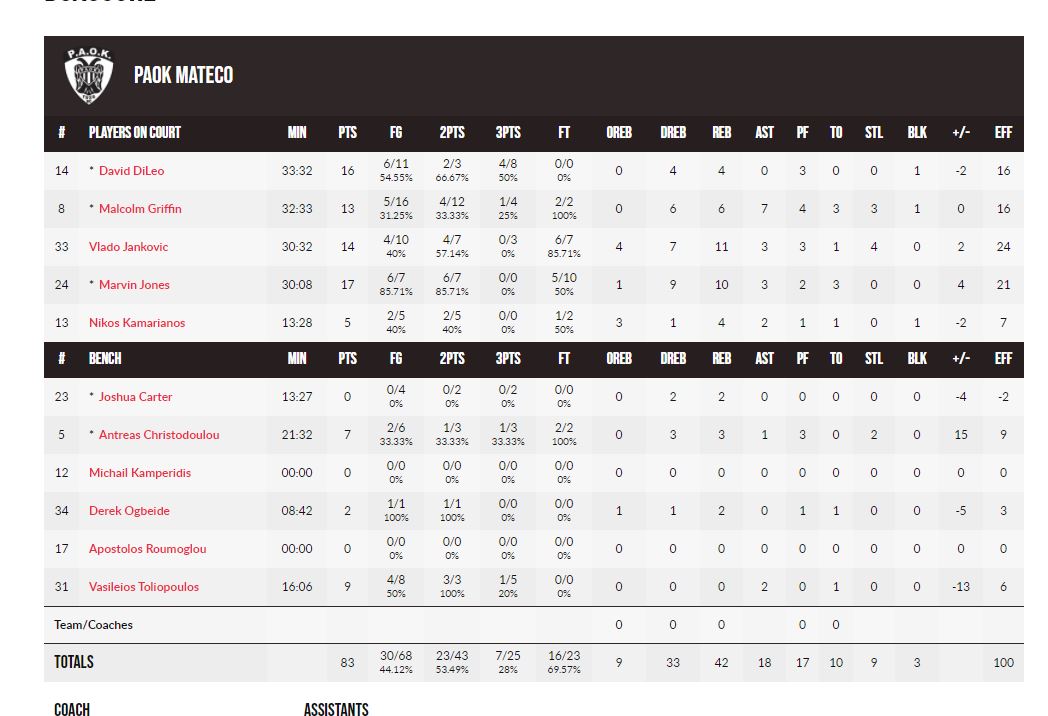Click the PAOK MATECO team title
This screenshot has height=716, width=1048.
[183, 75]
